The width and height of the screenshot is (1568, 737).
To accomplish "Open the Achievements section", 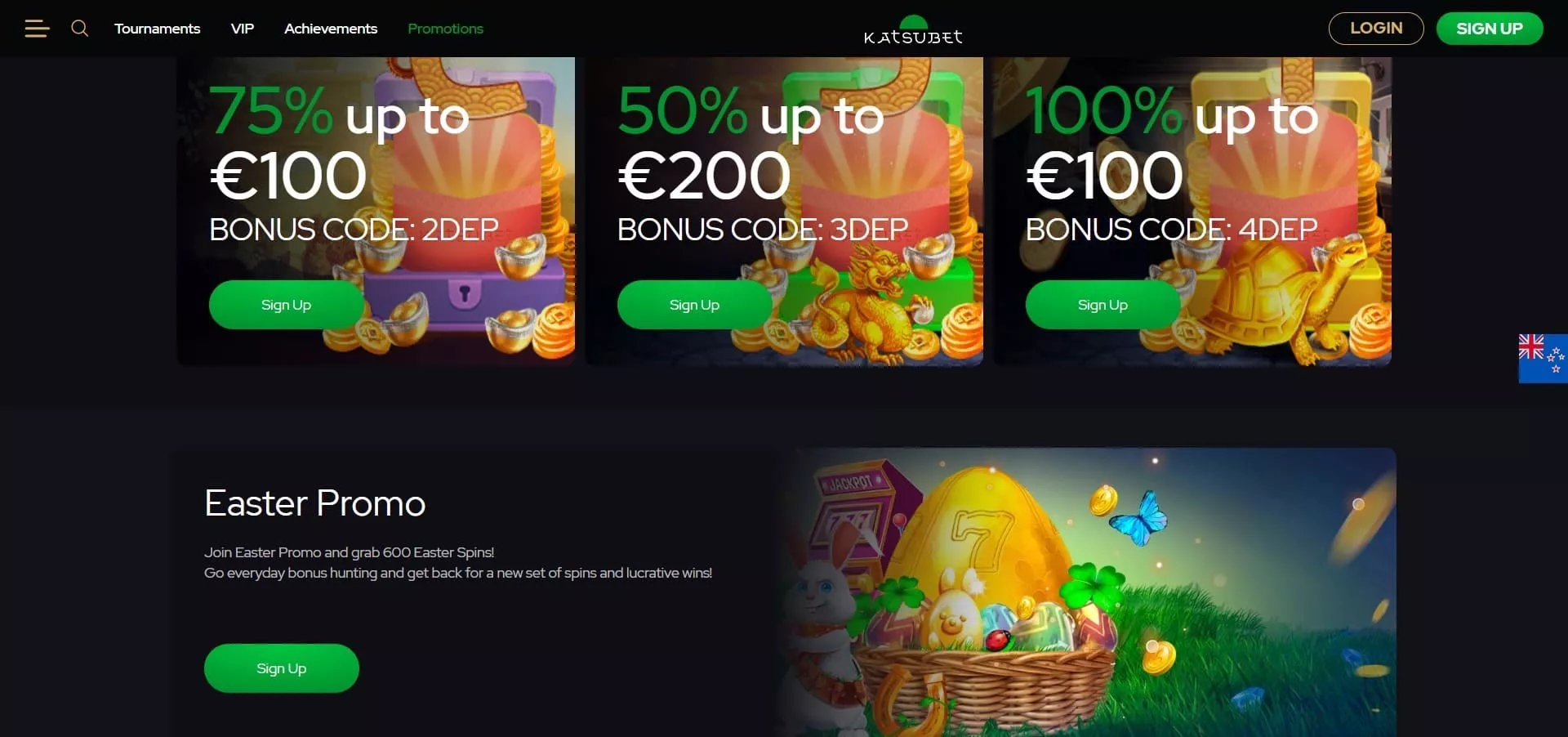I will click(x=331, y=29).
